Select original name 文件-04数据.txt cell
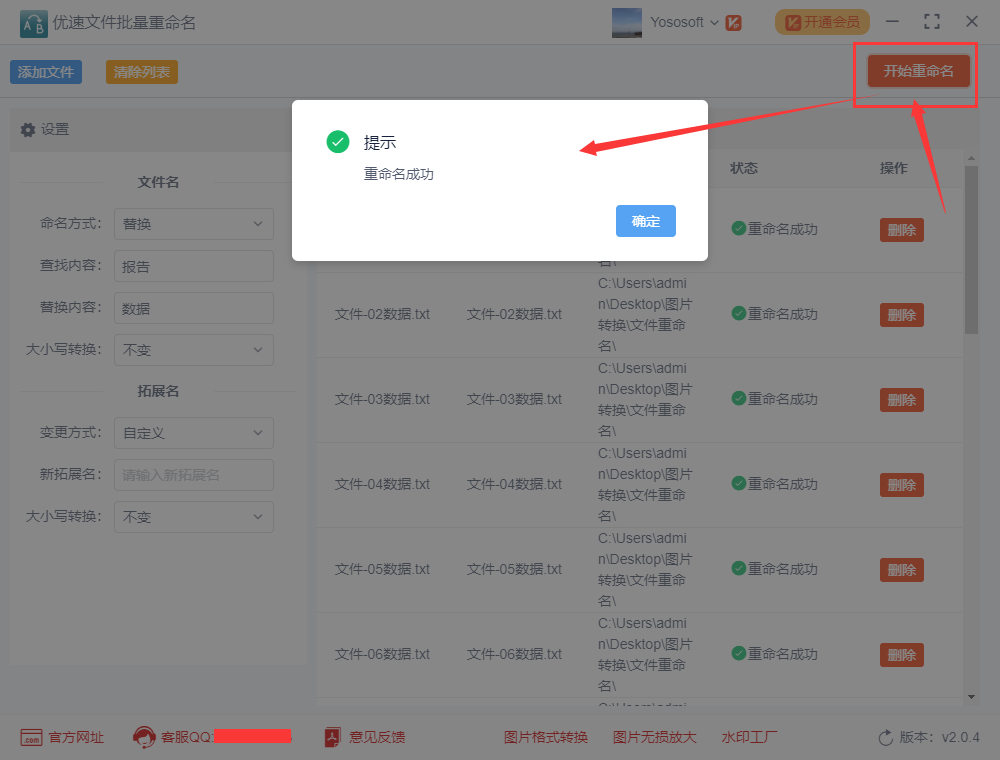 (x=382, y=485)
